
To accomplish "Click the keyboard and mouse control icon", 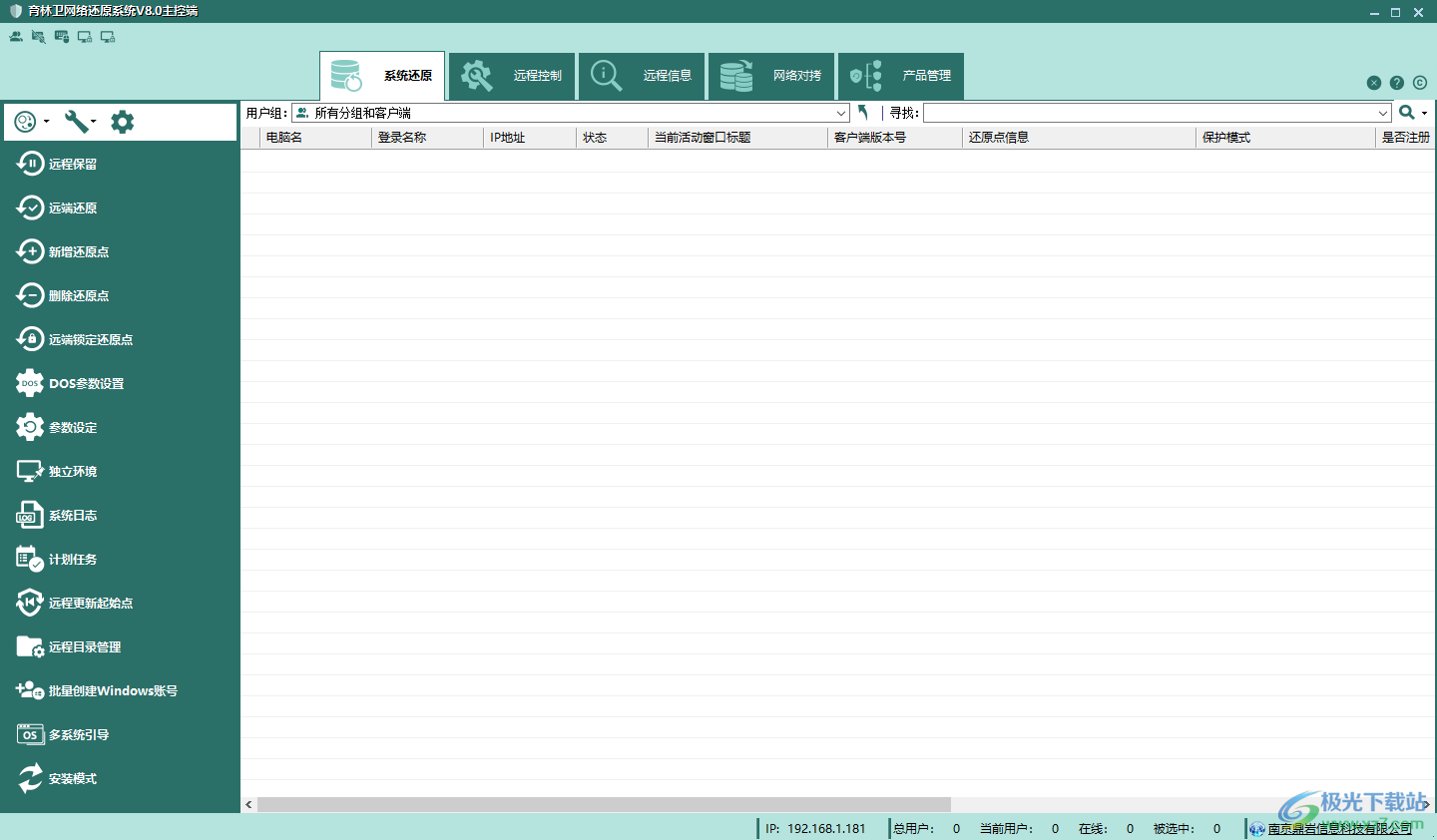I will tap(62, 37).
